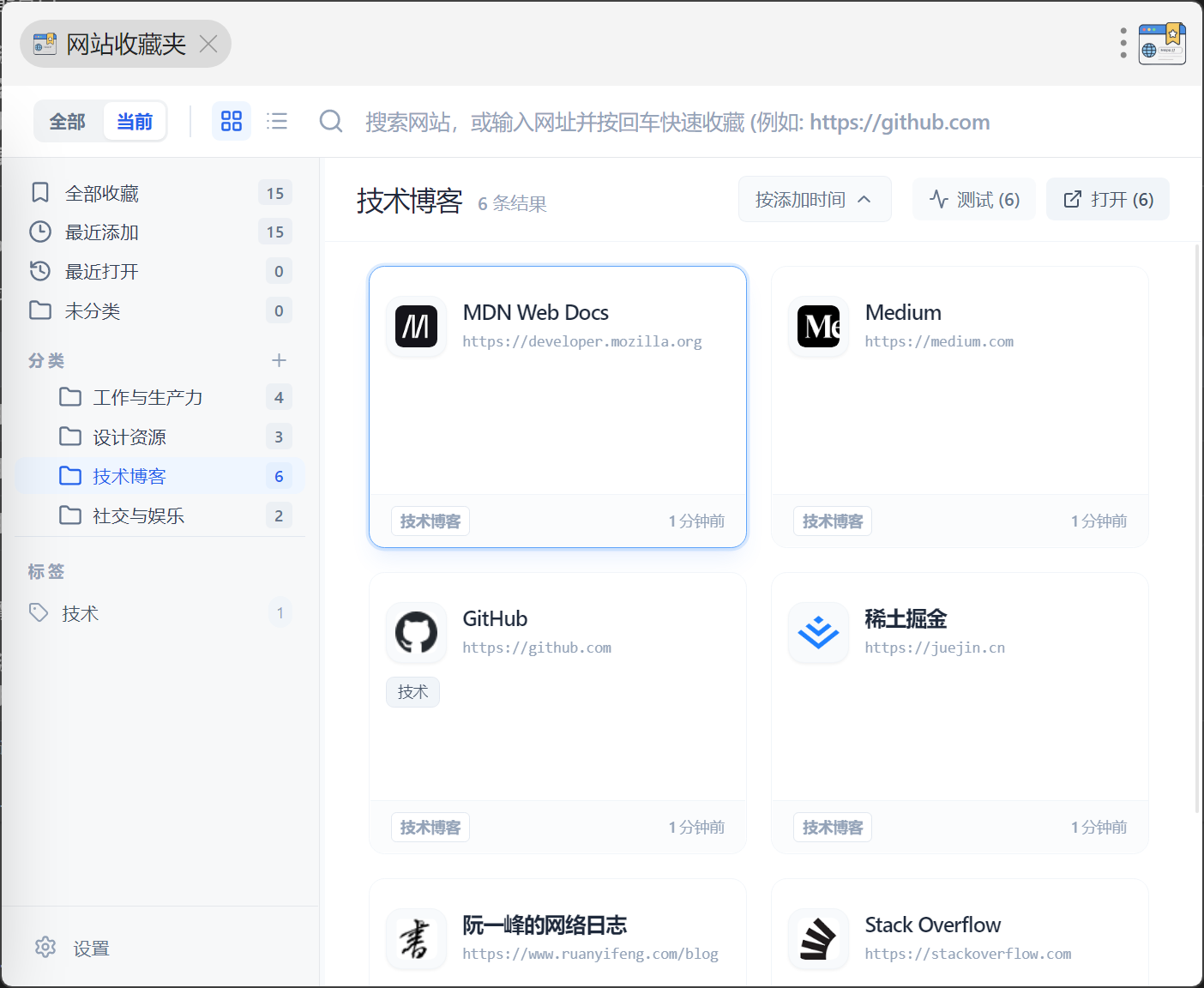The height and width of the screenshot is (988, 1204).
Task: Switch to list view layout
Action: (277, 121)
